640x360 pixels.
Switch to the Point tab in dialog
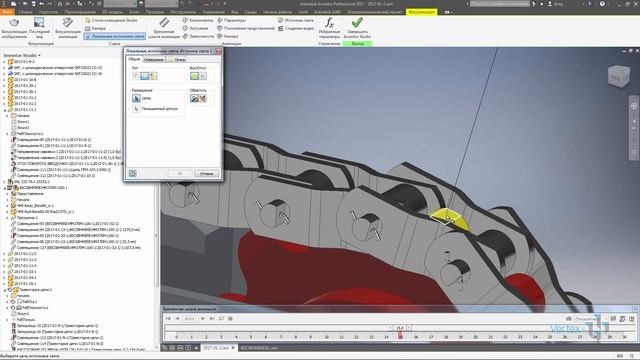coord(177,60)
